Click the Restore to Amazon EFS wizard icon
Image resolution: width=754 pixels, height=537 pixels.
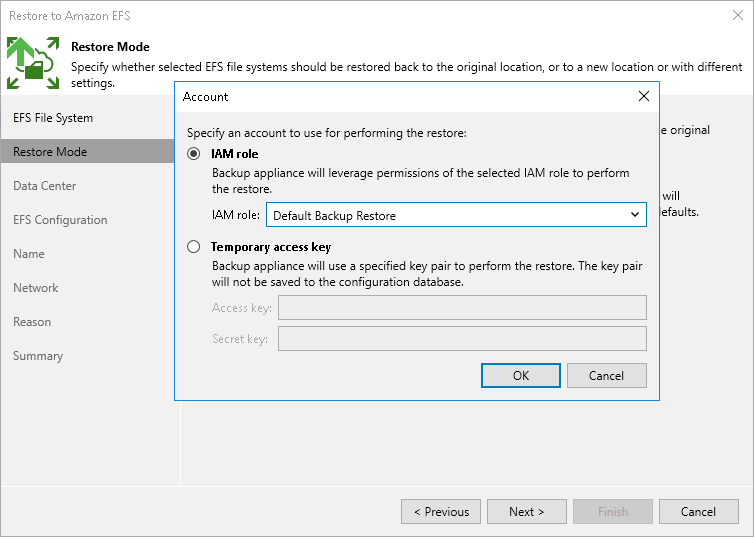(33, 63)
